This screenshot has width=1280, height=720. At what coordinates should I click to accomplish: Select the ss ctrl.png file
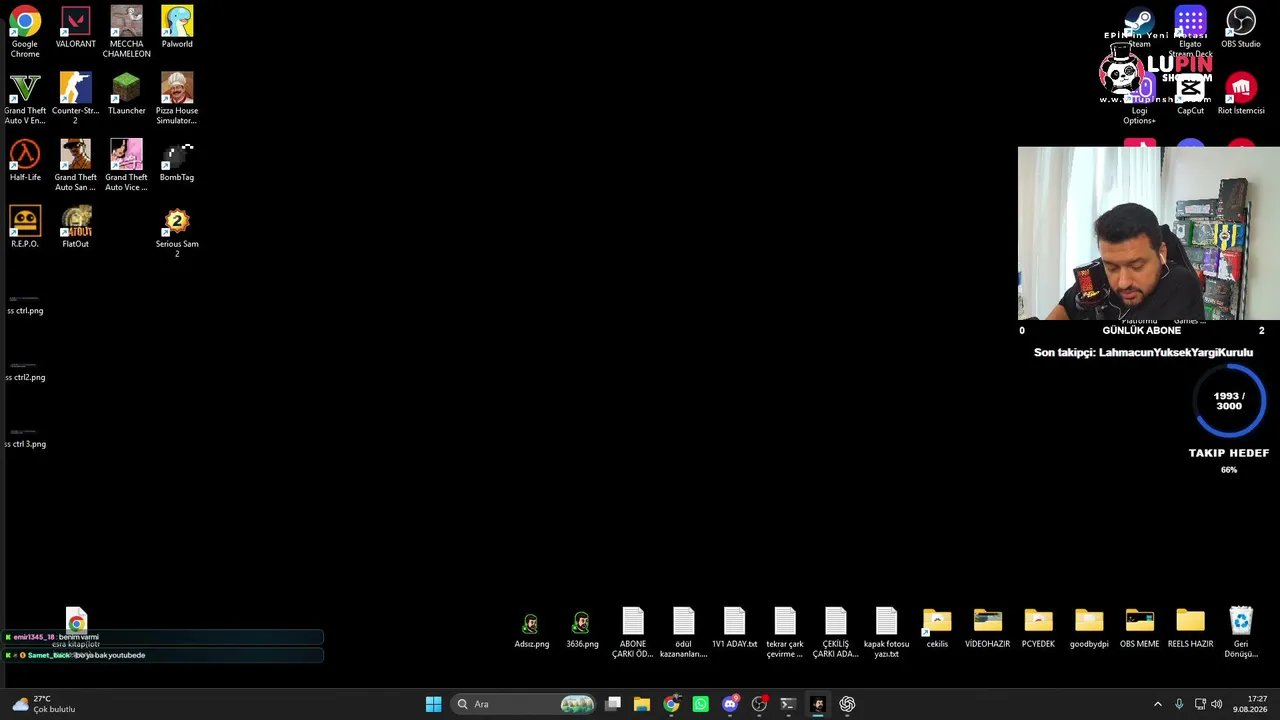pyautogui.click(x=25, y=304)
